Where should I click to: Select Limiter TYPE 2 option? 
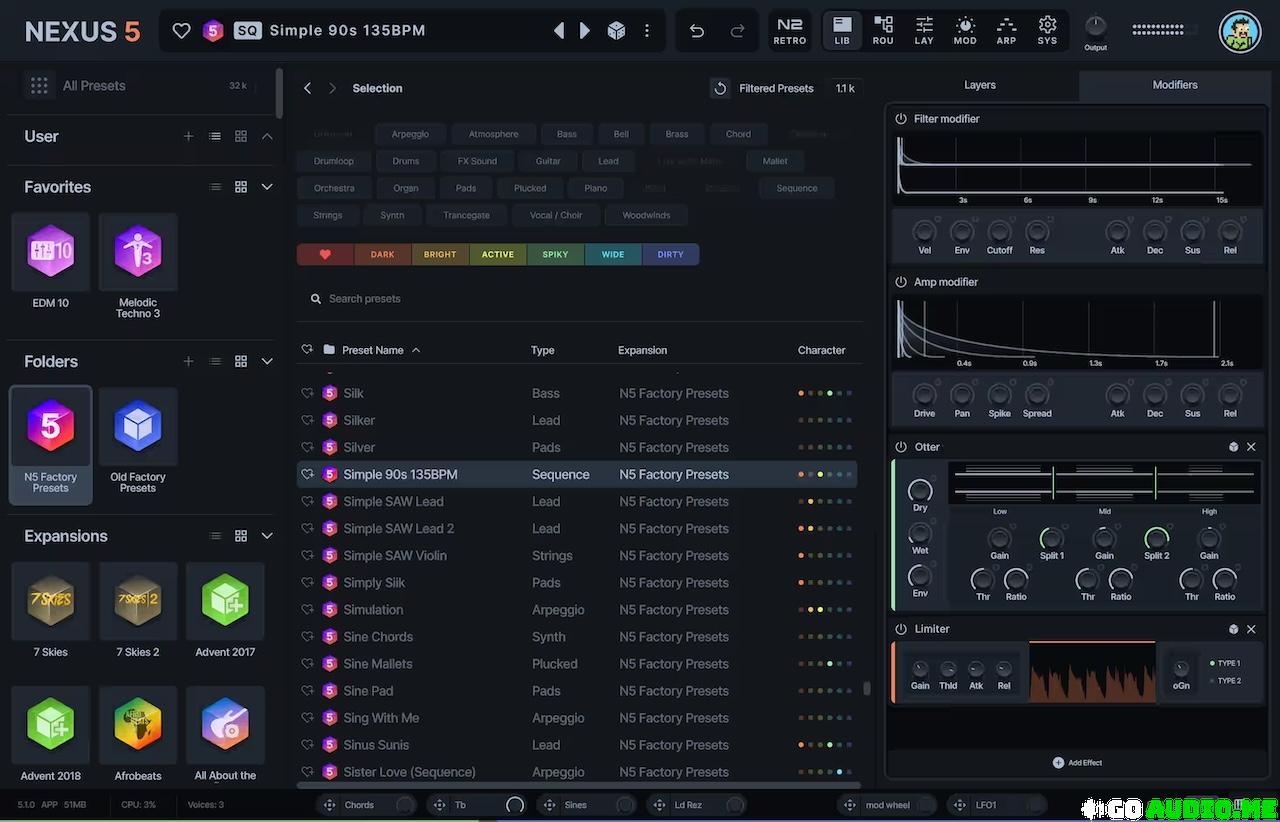click(x=1225, y=681)
